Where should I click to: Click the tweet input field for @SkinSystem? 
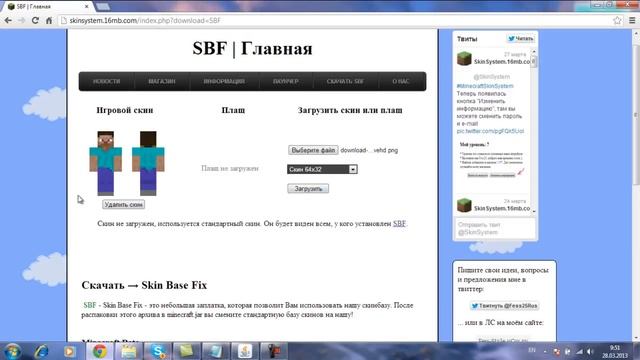point(495,229)
